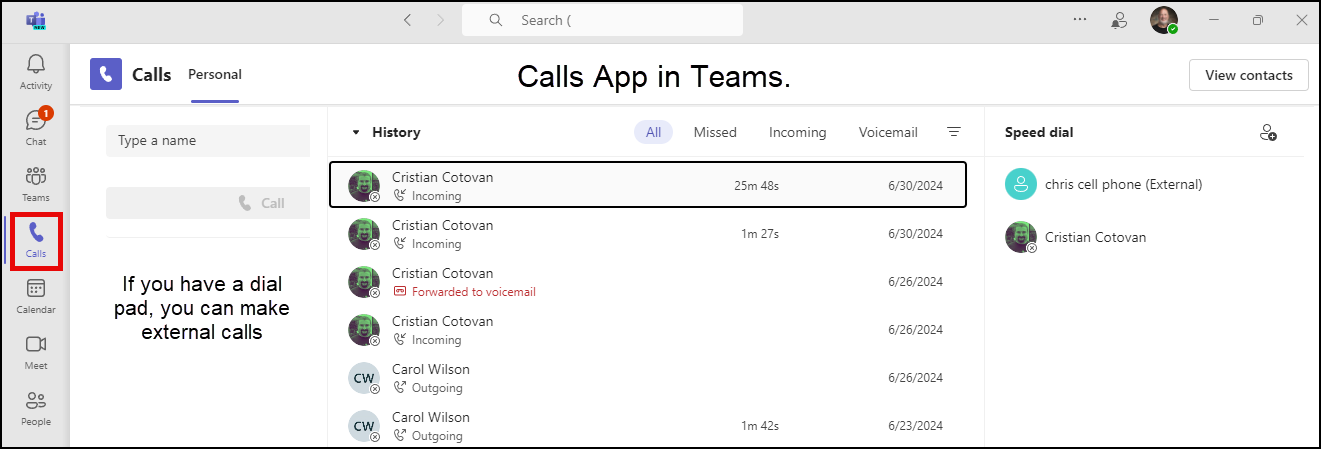Open profile picture account menu
This screenshot has width=1321, height=449.
click(1163, 20)
